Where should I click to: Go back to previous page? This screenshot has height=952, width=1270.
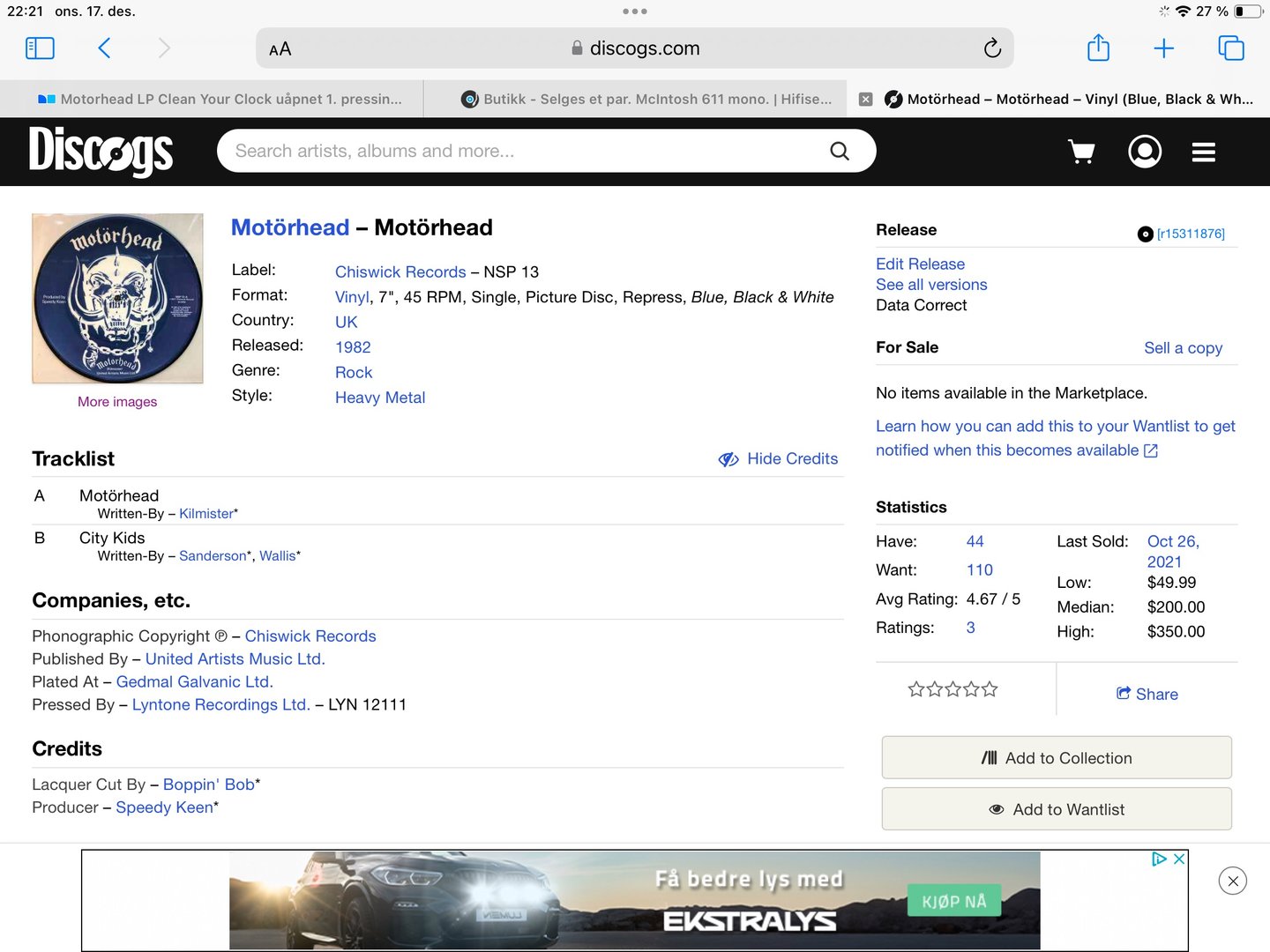[x=104, y=48]
